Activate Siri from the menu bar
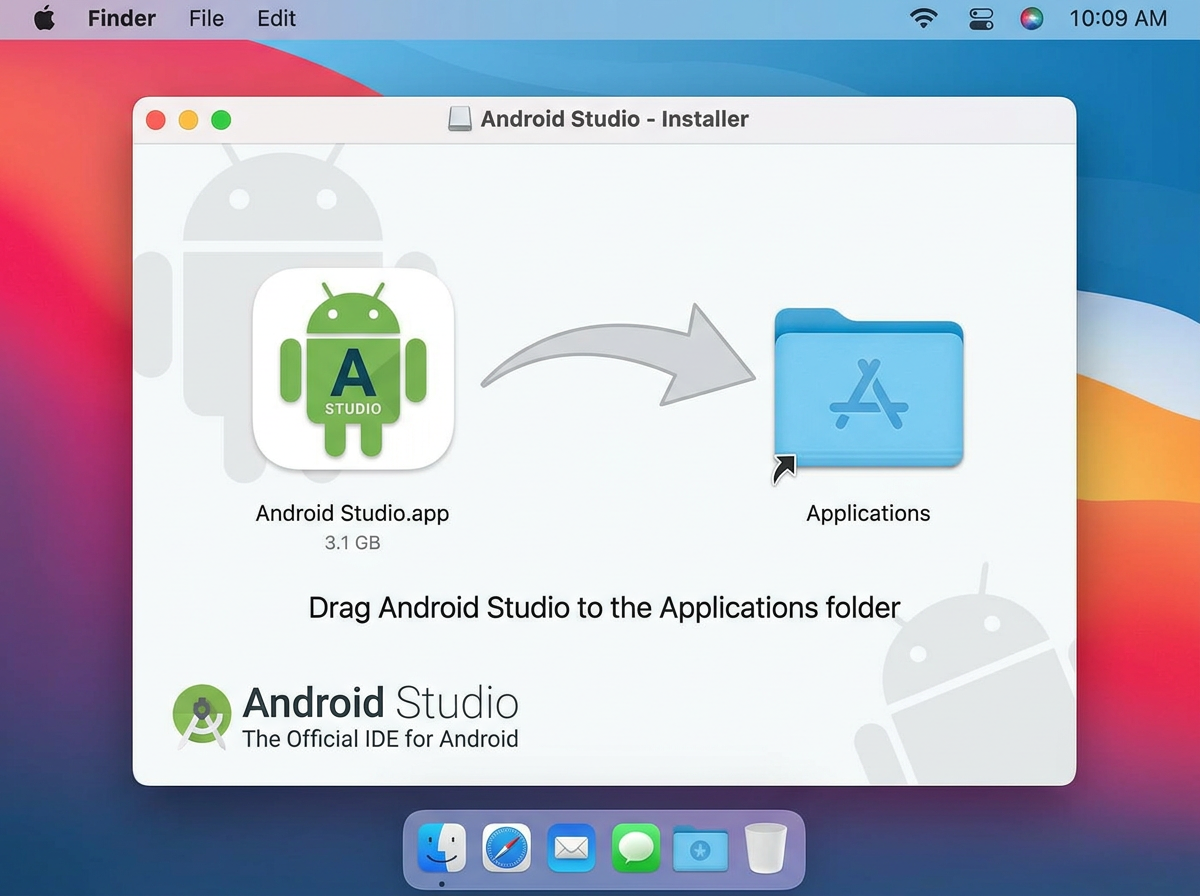This screenshot has height=896, width=1200. (x=1032, y=18)
